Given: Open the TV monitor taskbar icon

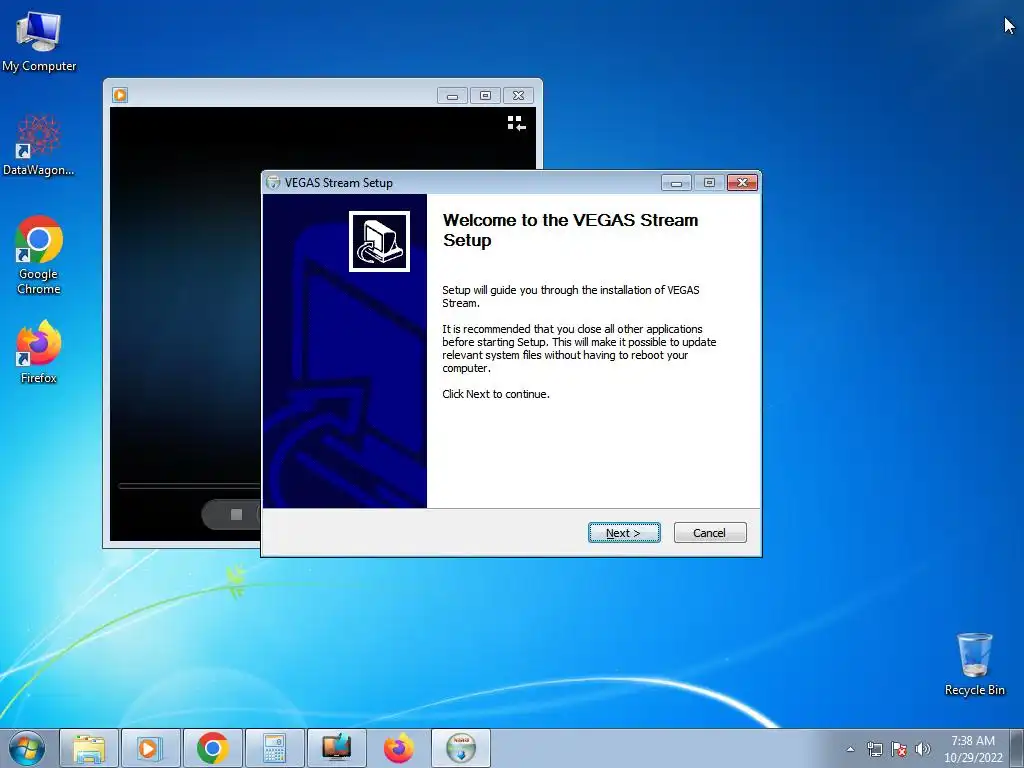Looking at the screenshot, I should pos(336,748).
